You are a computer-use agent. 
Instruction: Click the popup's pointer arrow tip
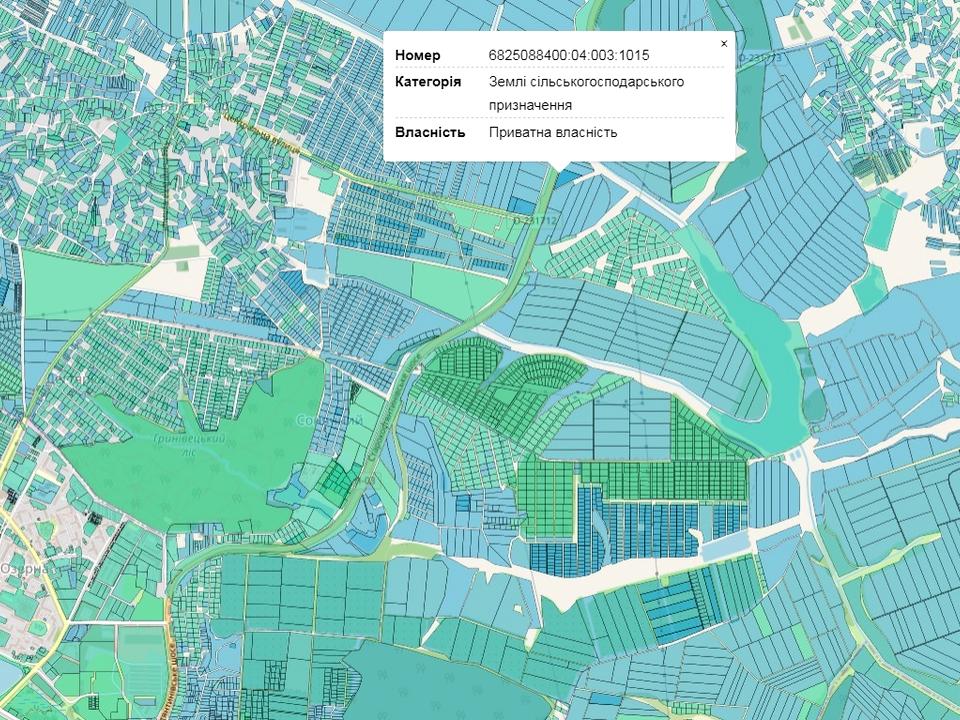[x=560, y=169]
